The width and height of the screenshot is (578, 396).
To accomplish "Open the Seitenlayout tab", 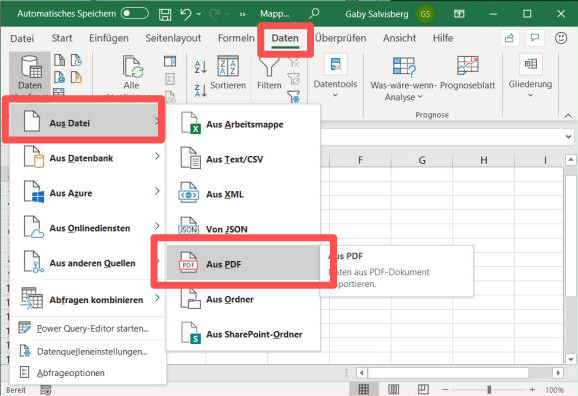I will (173, 38).
